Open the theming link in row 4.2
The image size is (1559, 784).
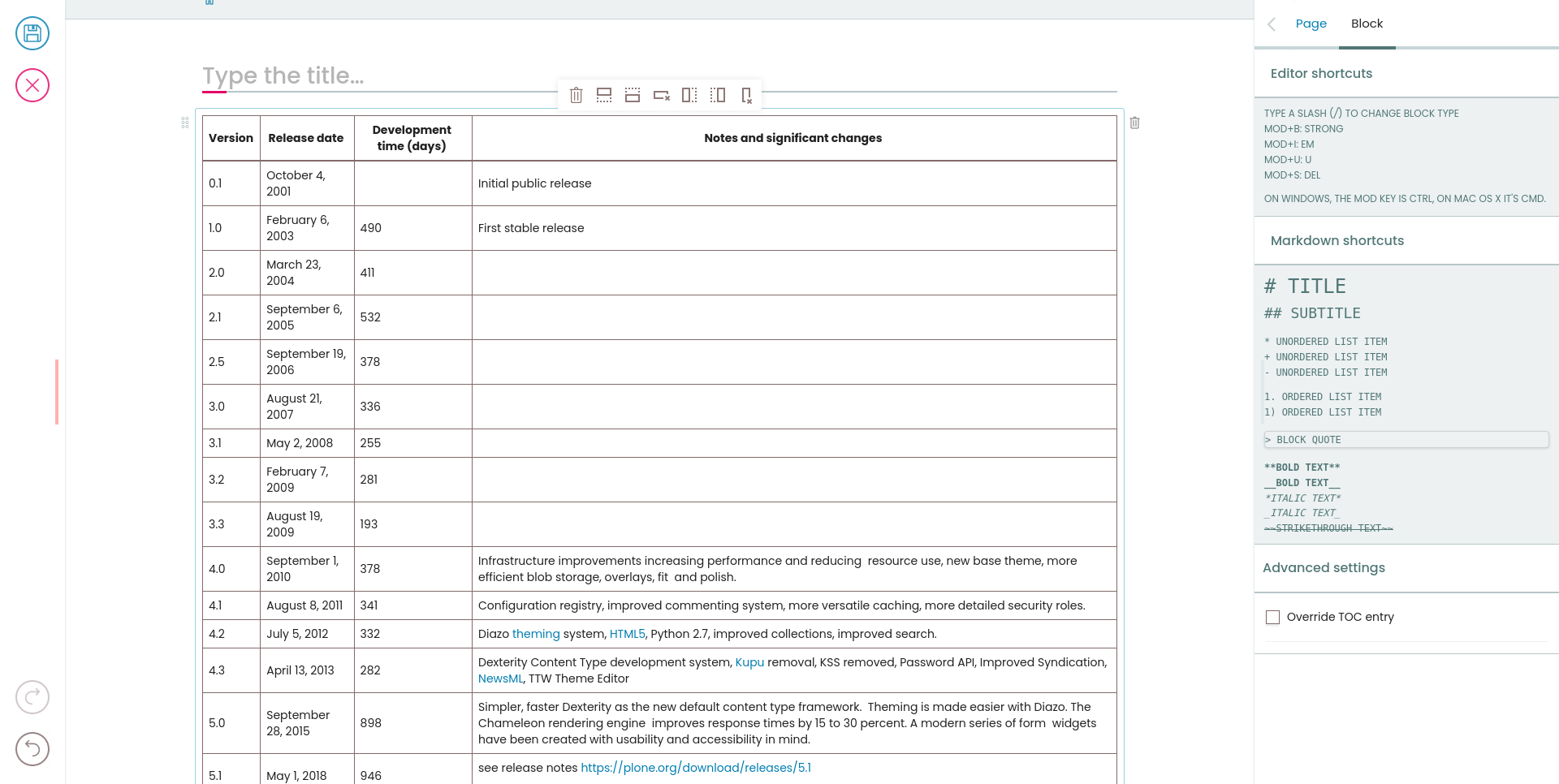536,634
